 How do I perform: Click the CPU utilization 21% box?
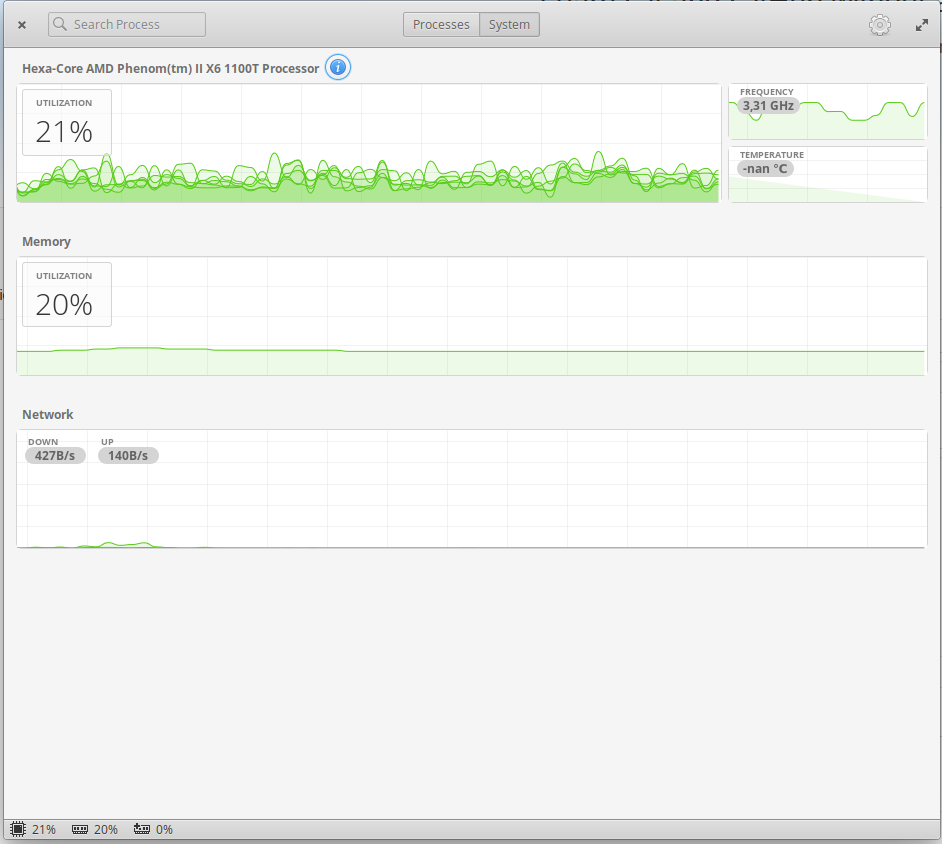[67, 123]
